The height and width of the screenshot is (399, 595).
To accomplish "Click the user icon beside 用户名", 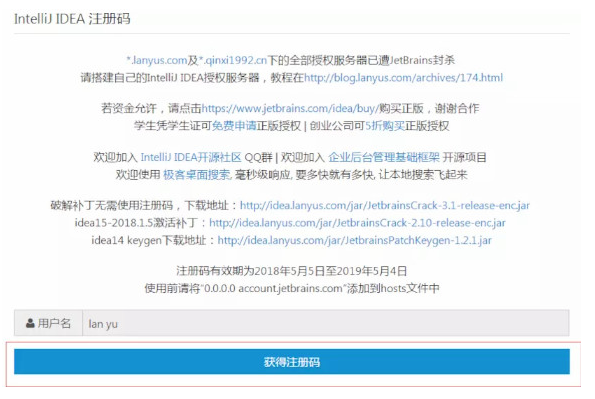I will [30, 323].
